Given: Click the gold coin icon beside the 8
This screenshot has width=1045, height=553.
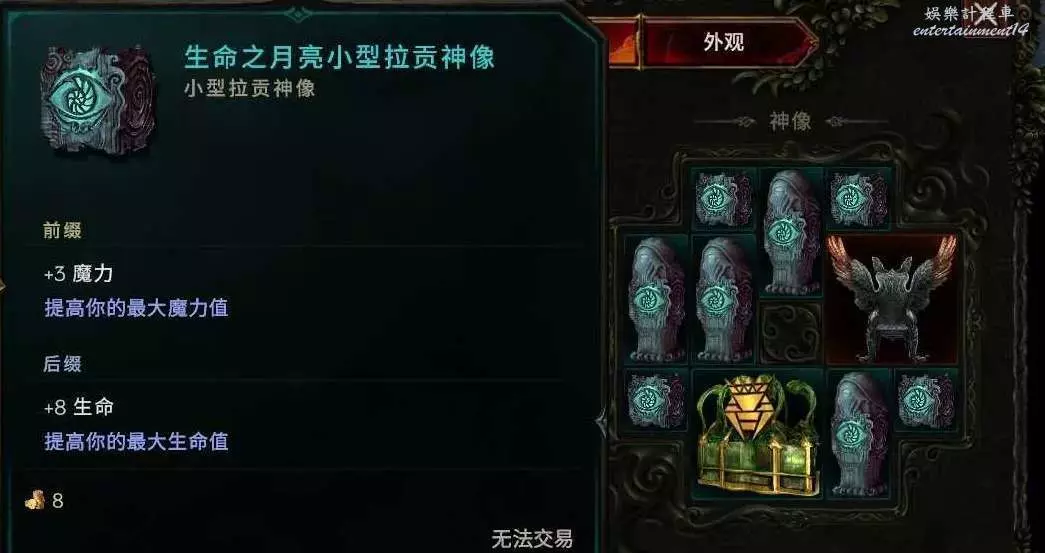Looking at the screenshot, I should tap(35, 500).
